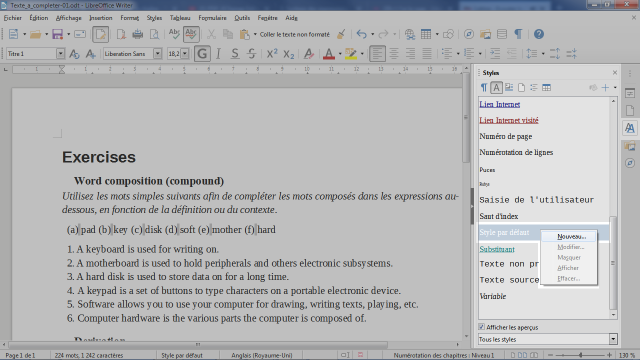Screen dimensions: 640x360
Task: Click Coller le texte non formaté button
Action: [295, 34]
